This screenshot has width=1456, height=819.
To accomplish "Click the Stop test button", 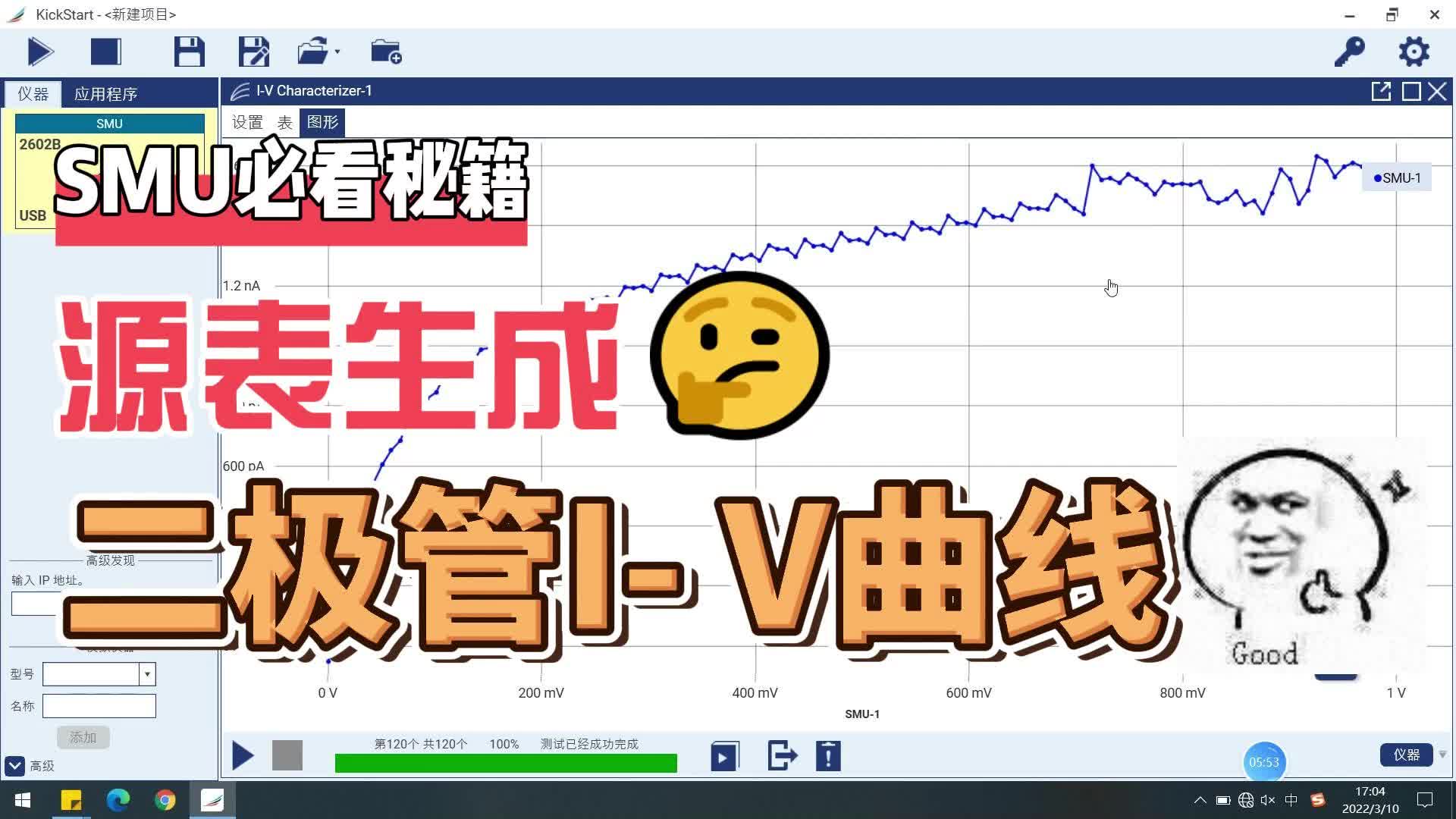I will pyautogui.click(x=287, y=755).
